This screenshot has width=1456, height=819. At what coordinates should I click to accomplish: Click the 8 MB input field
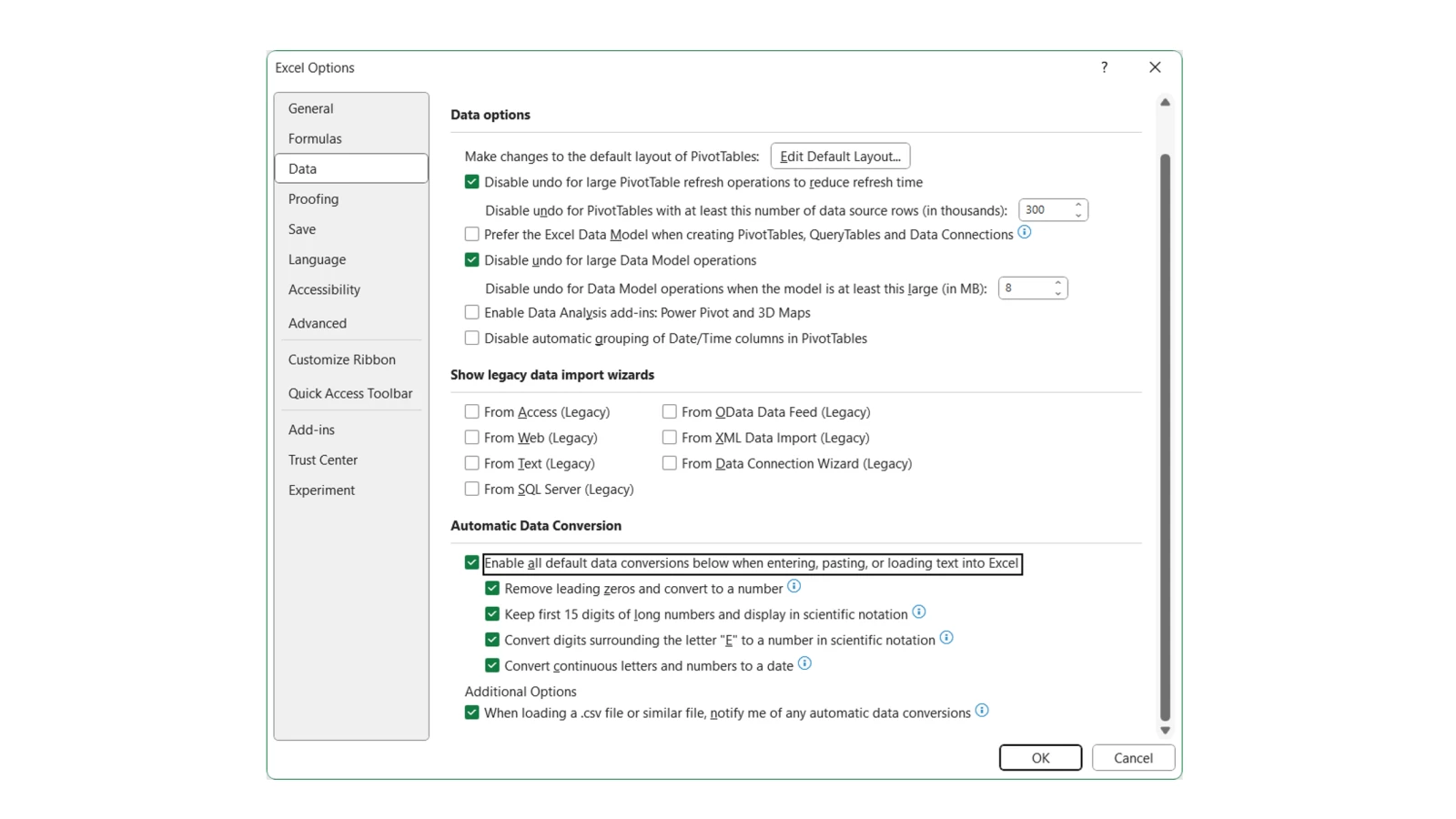point(1025,288)
